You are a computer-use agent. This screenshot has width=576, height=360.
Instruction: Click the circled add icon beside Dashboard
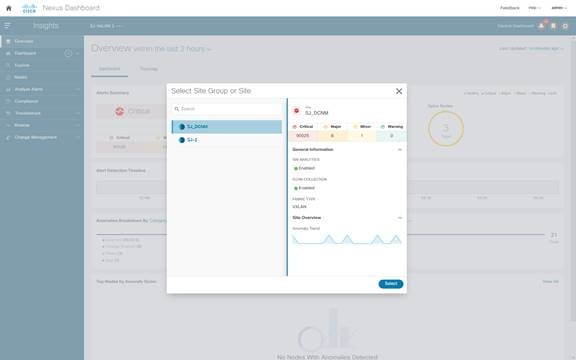(x=68, y=53)
